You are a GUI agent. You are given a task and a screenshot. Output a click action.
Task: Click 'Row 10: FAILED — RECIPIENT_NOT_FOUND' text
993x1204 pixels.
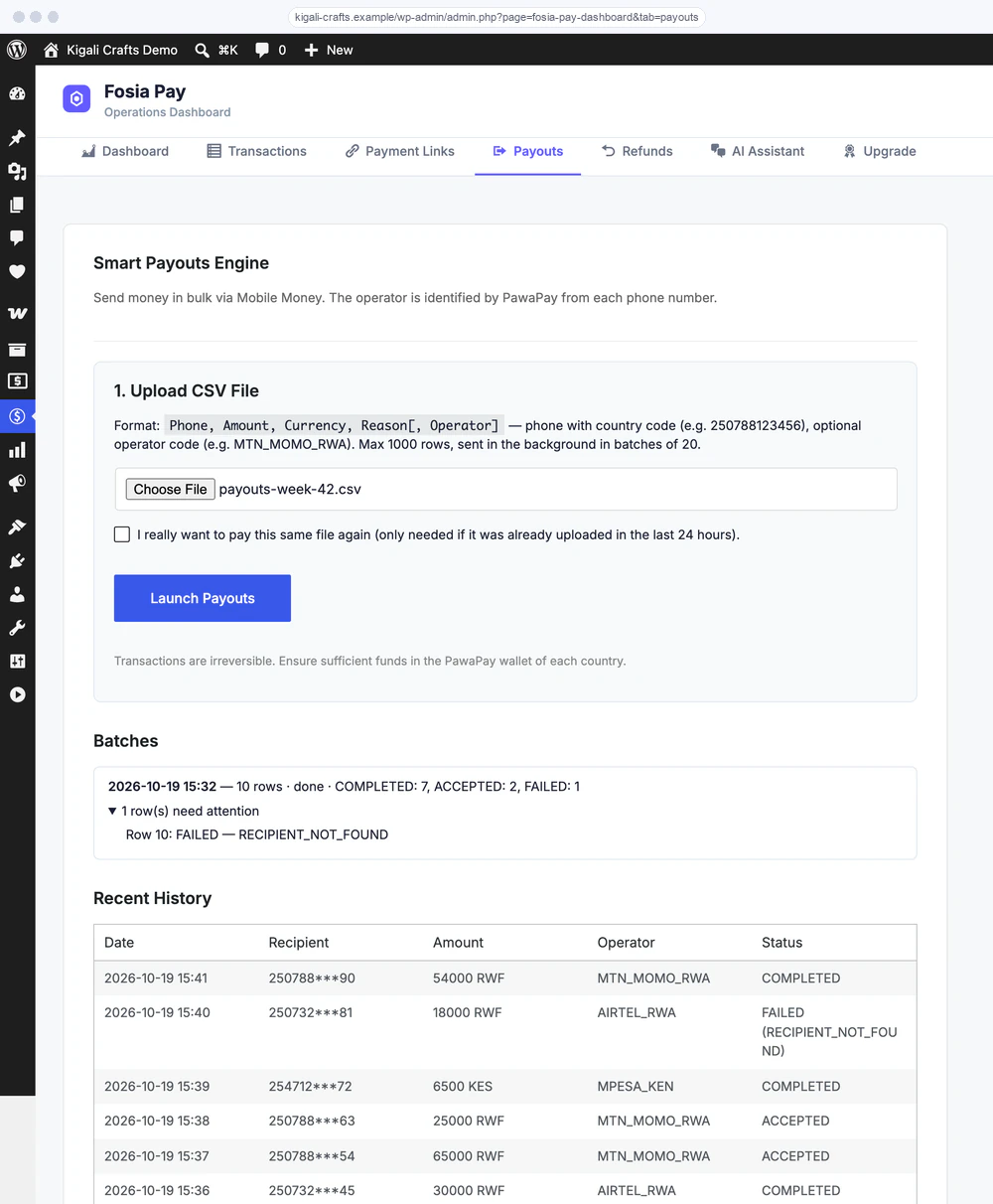pos(257,834)
